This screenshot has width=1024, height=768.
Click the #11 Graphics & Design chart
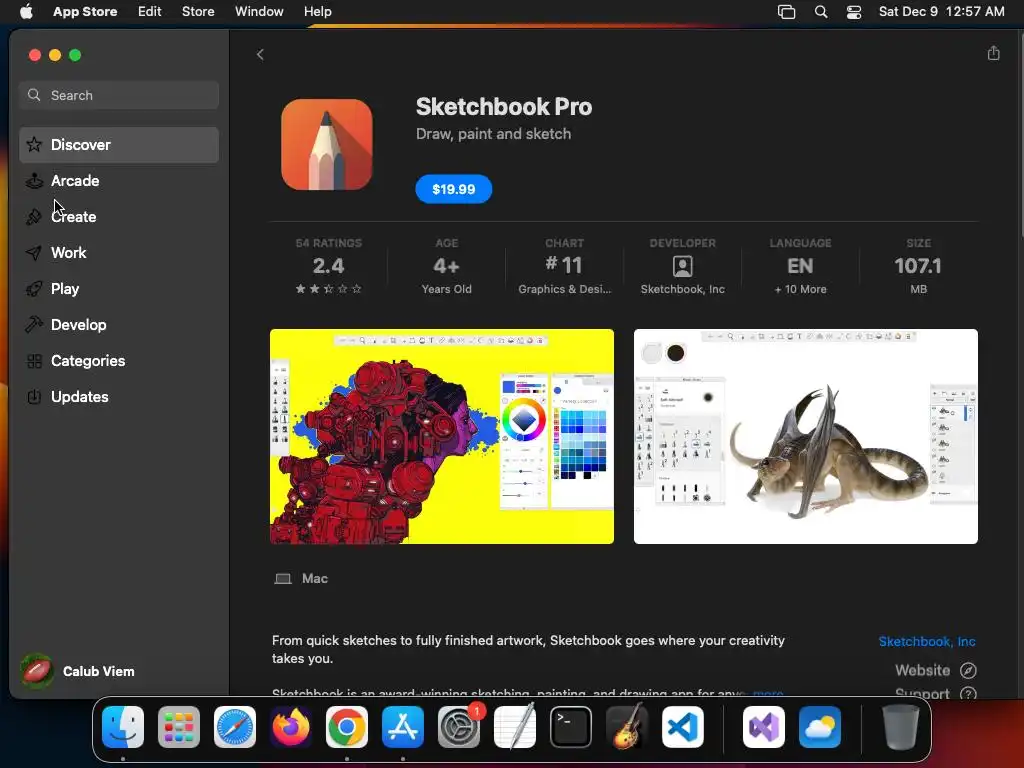point(565,266)
